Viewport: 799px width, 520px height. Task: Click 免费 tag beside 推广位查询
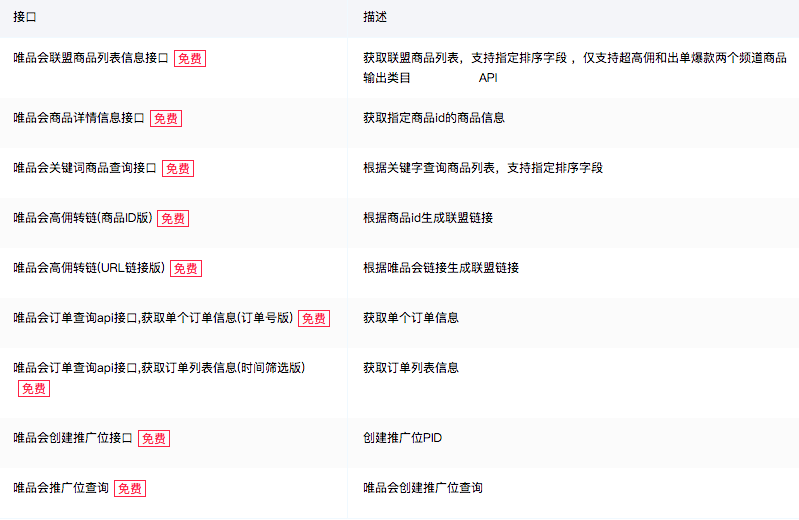130,489
